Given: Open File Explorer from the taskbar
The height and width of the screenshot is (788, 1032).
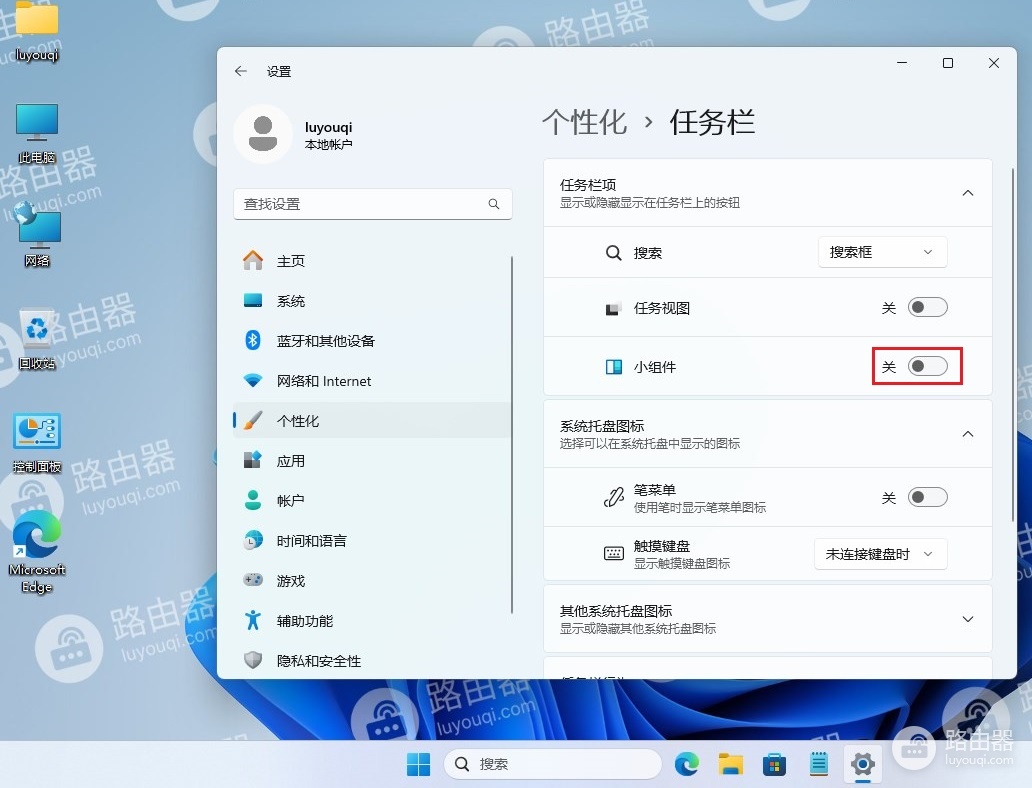Looking at the screenshot, I should coord(731,764).
